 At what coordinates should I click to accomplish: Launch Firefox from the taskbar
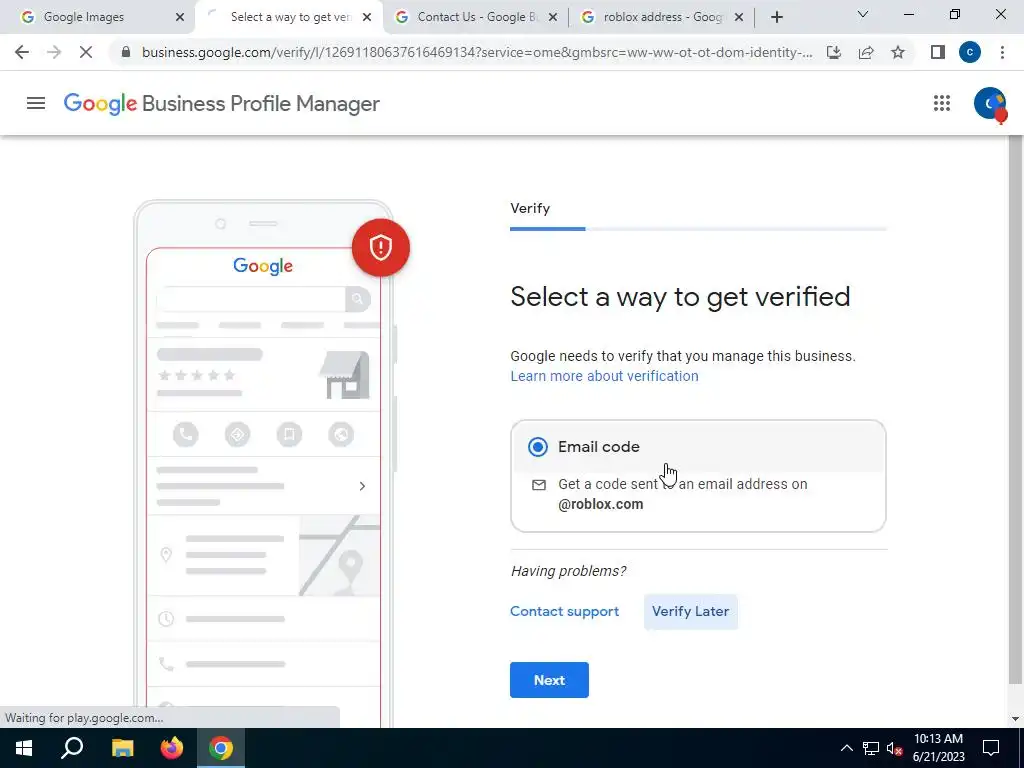172,748
